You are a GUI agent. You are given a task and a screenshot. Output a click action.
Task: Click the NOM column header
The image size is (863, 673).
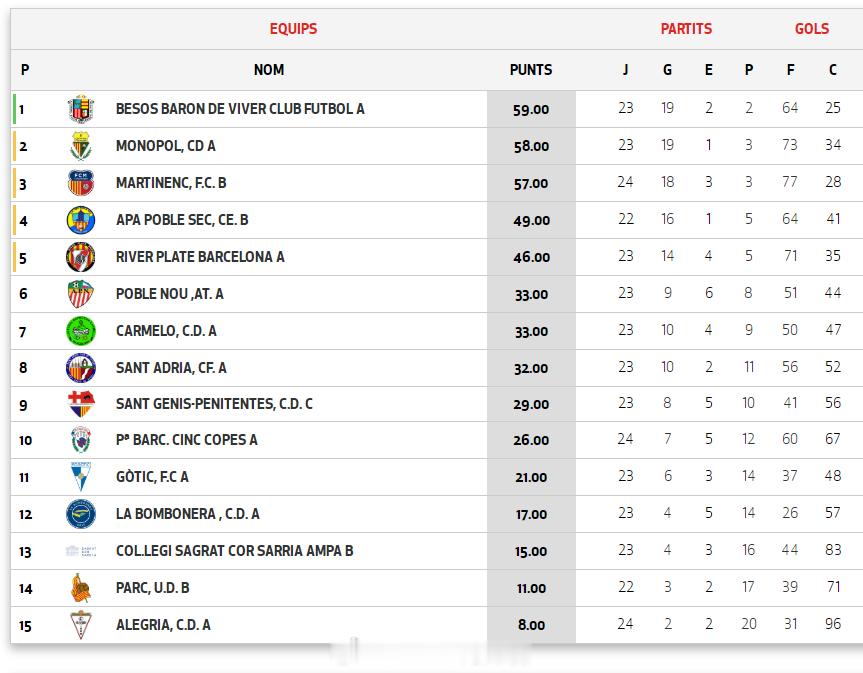coord(268,70)
